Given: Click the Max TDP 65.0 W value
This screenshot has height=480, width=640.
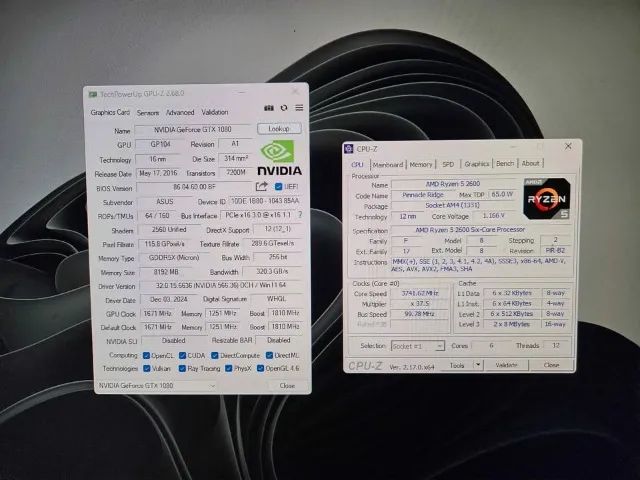Looking at the screenshot, I should coord(502,194).
